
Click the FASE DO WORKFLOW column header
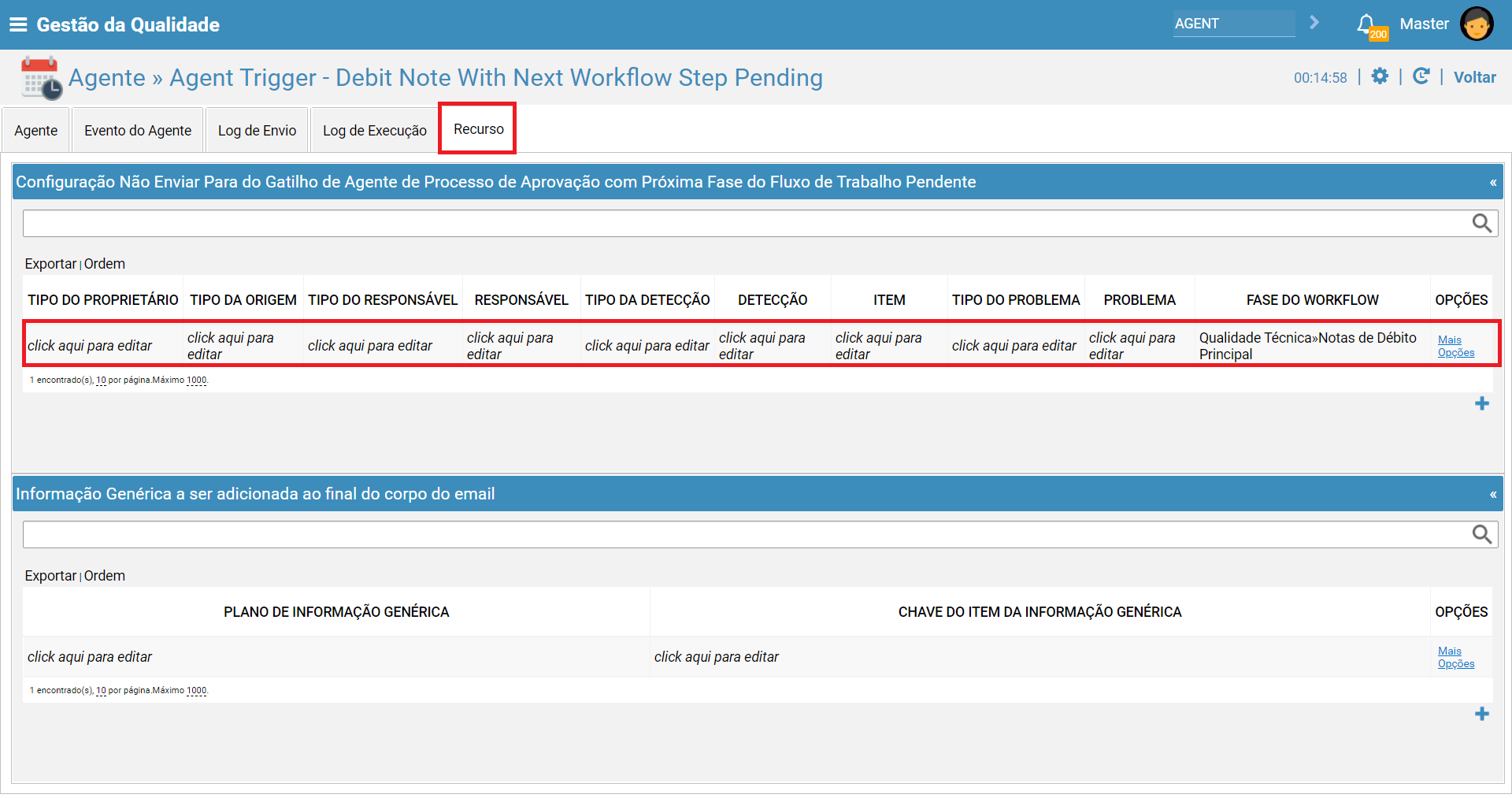tap(1312, 300)
